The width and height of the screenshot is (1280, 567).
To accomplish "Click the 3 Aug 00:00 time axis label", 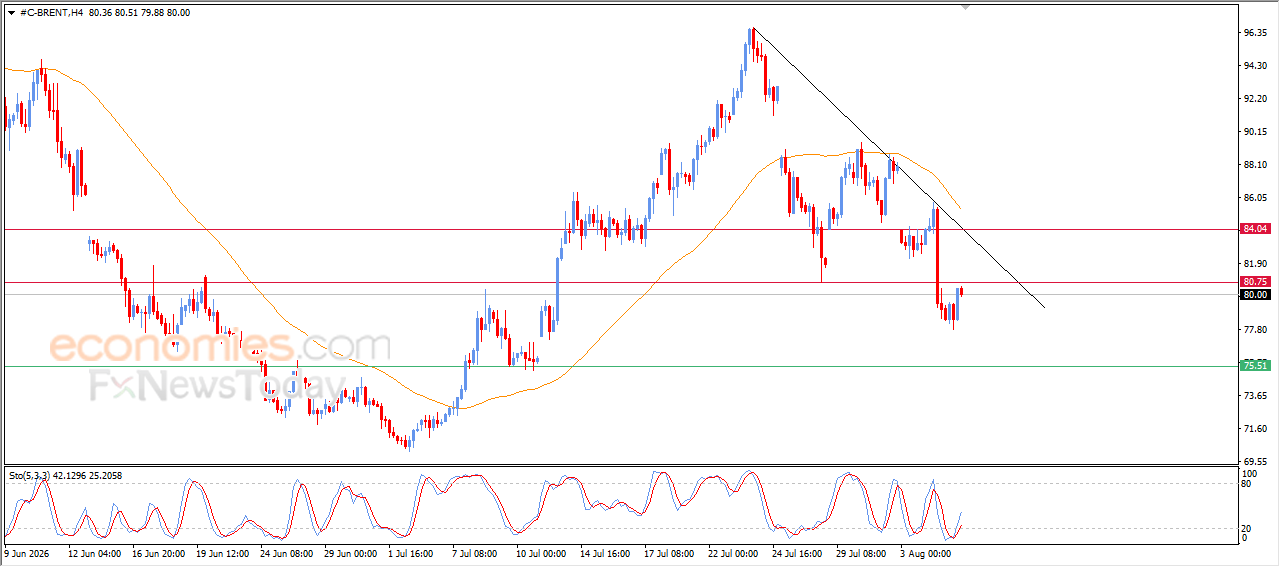I will pyautogui.click(x=926, y=552).
